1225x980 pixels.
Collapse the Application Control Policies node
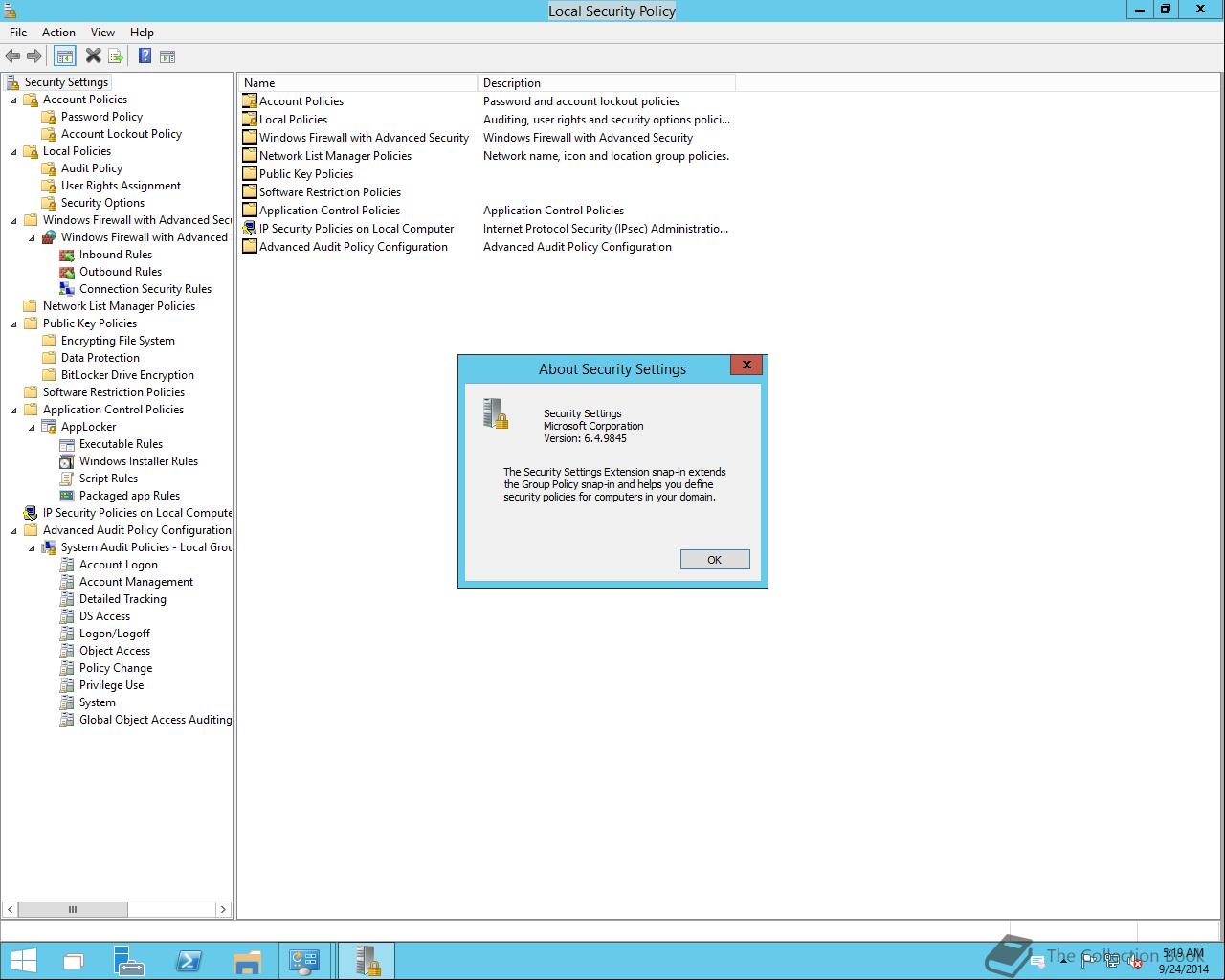[x=13, y=410]
